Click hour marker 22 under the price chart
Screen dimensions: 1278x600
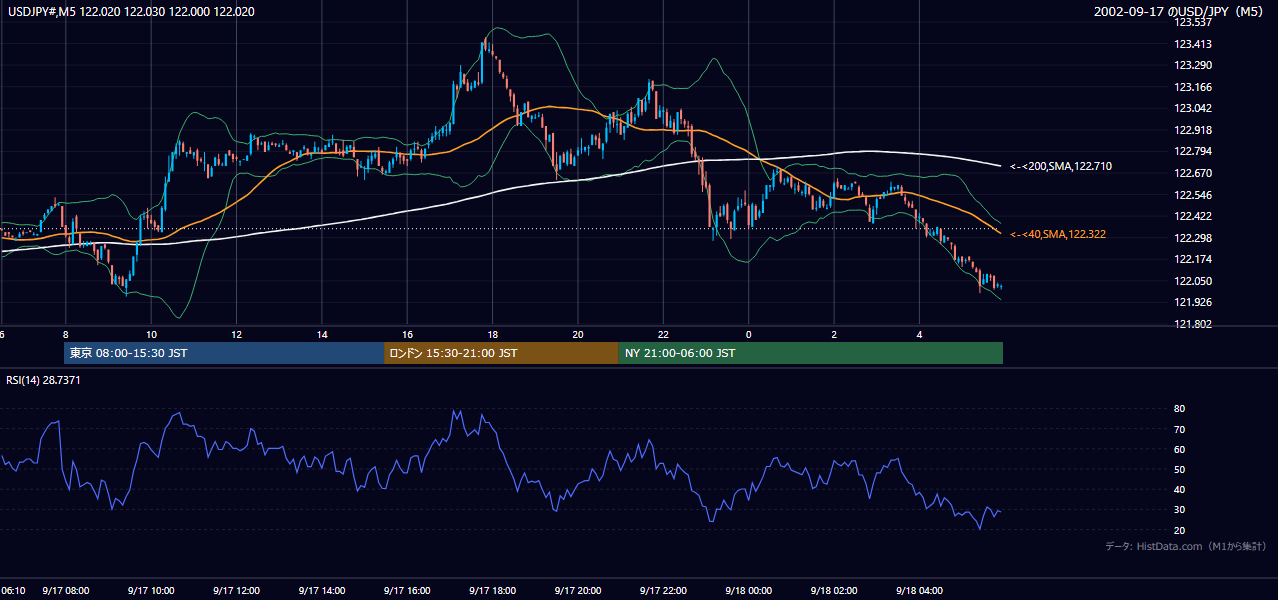pyautogui.click(x=664, y=335)
